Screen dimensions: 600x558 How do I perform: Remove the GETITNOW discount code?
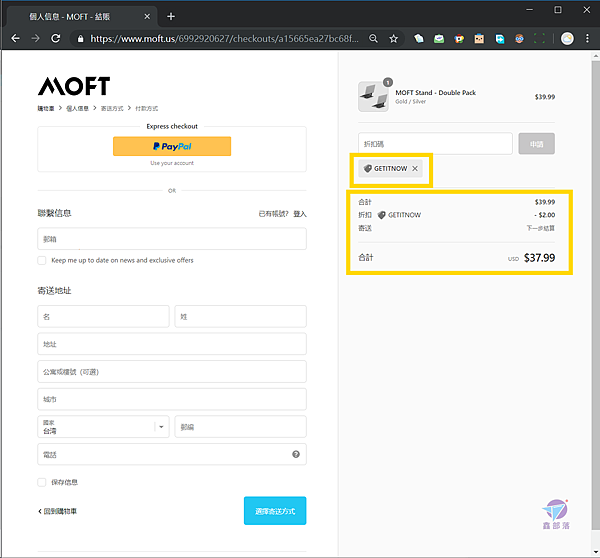(415, 168)
